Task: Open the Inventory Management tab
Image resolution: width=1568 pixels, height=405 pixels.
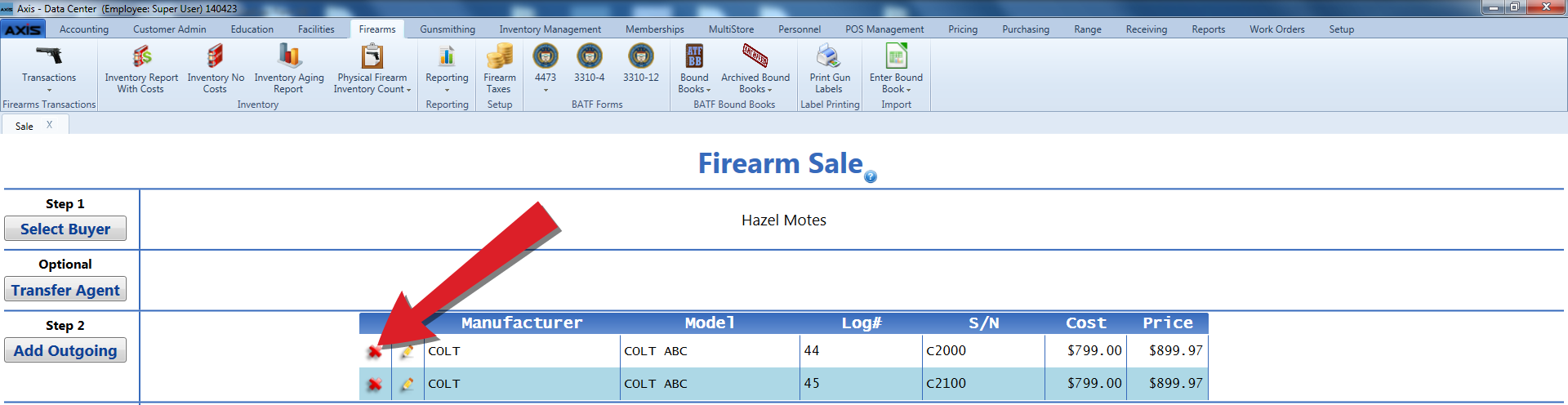Action: click(550, 29)
